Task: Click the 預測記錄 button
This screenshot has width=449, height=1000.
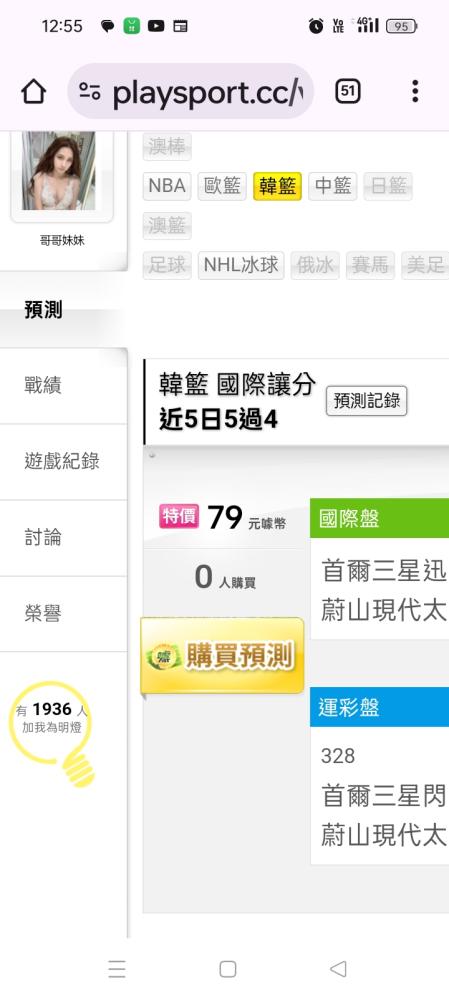Action: pos(367,401)
